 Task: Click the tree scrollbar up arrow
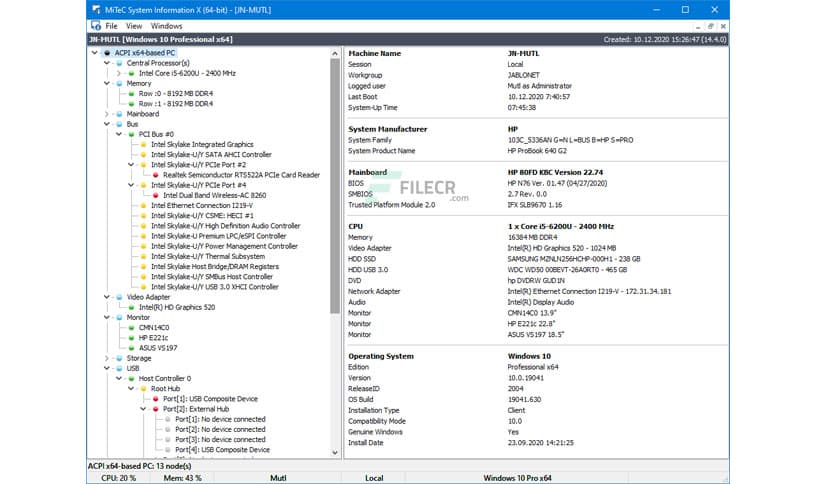335,53
